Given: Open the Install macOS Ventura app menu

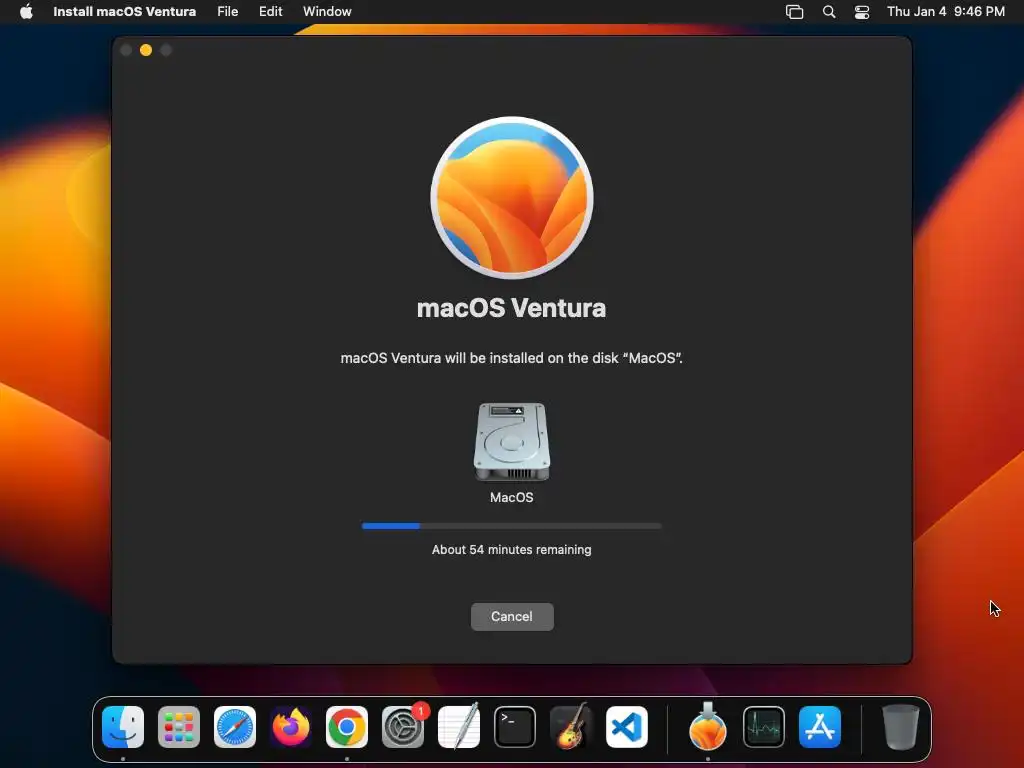Looking at the screenshot, I should tap(124, 12).
